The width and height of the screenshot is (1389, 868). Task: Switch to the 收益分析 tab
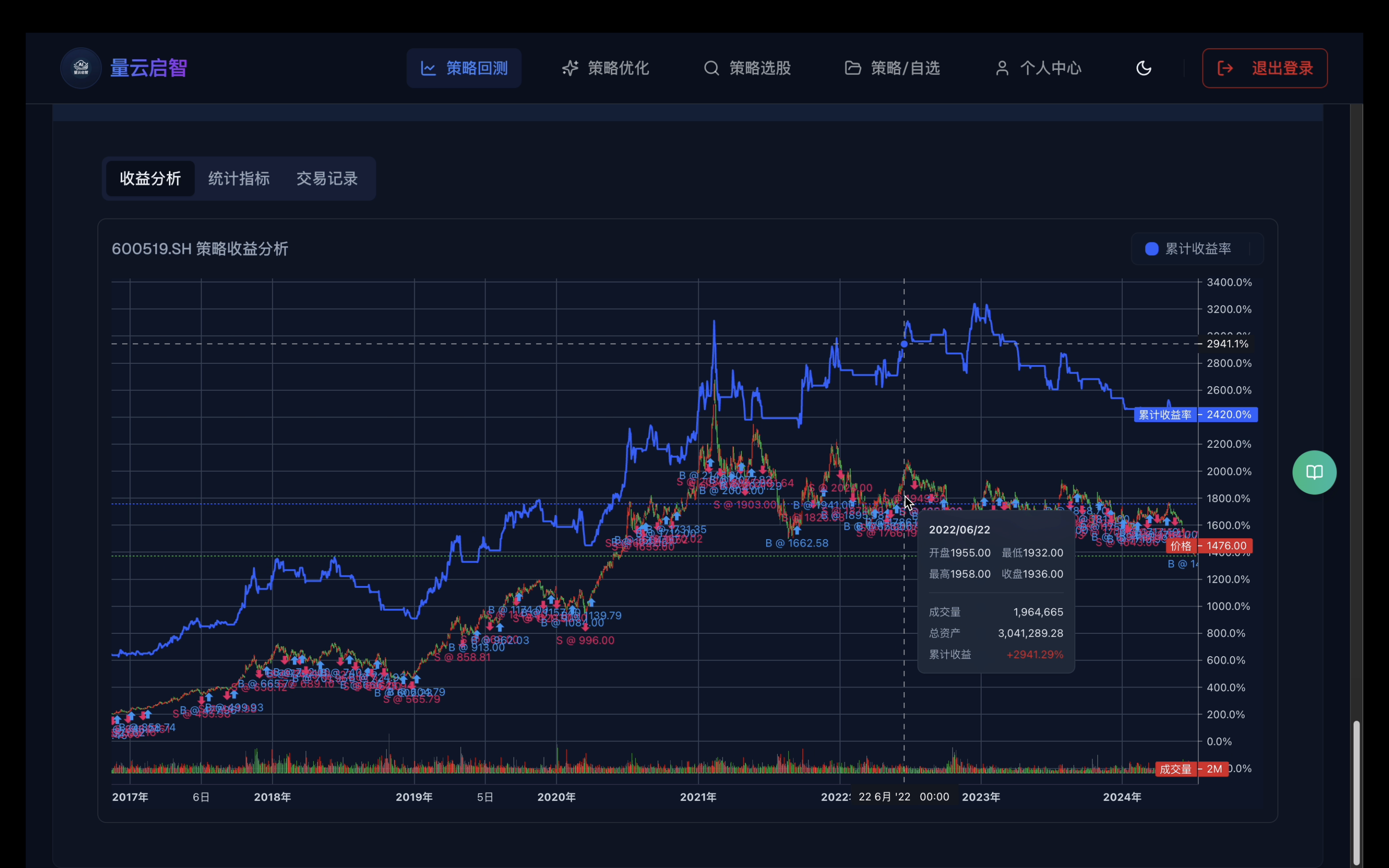click(150, 179)
